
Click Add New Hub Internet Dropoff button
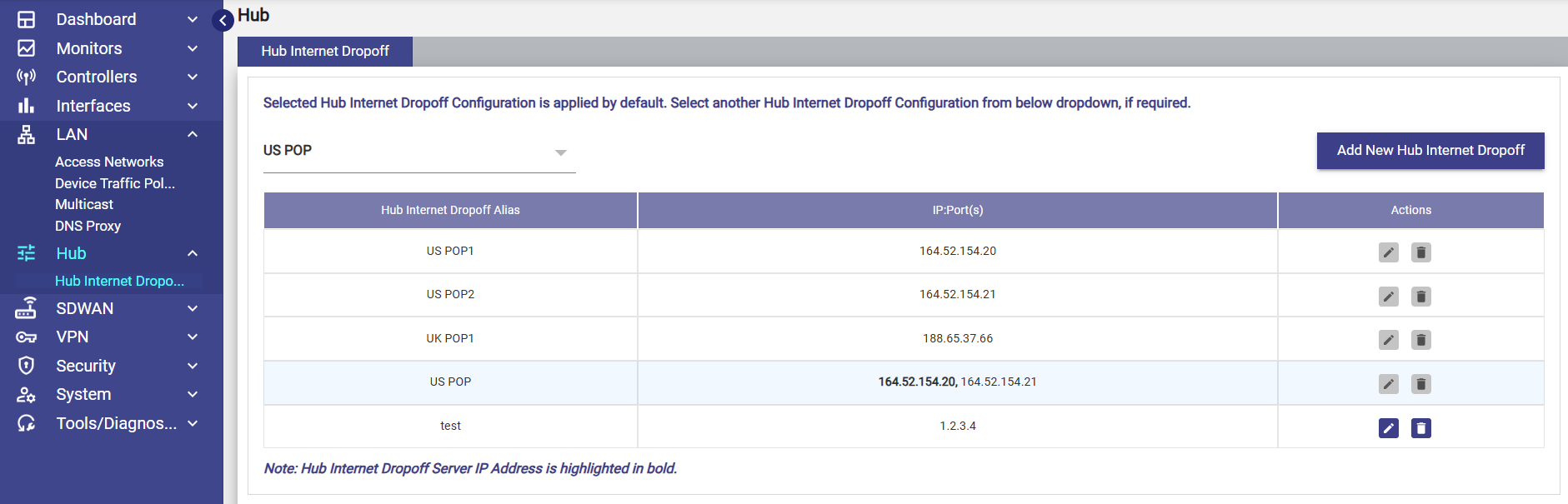1430,151
